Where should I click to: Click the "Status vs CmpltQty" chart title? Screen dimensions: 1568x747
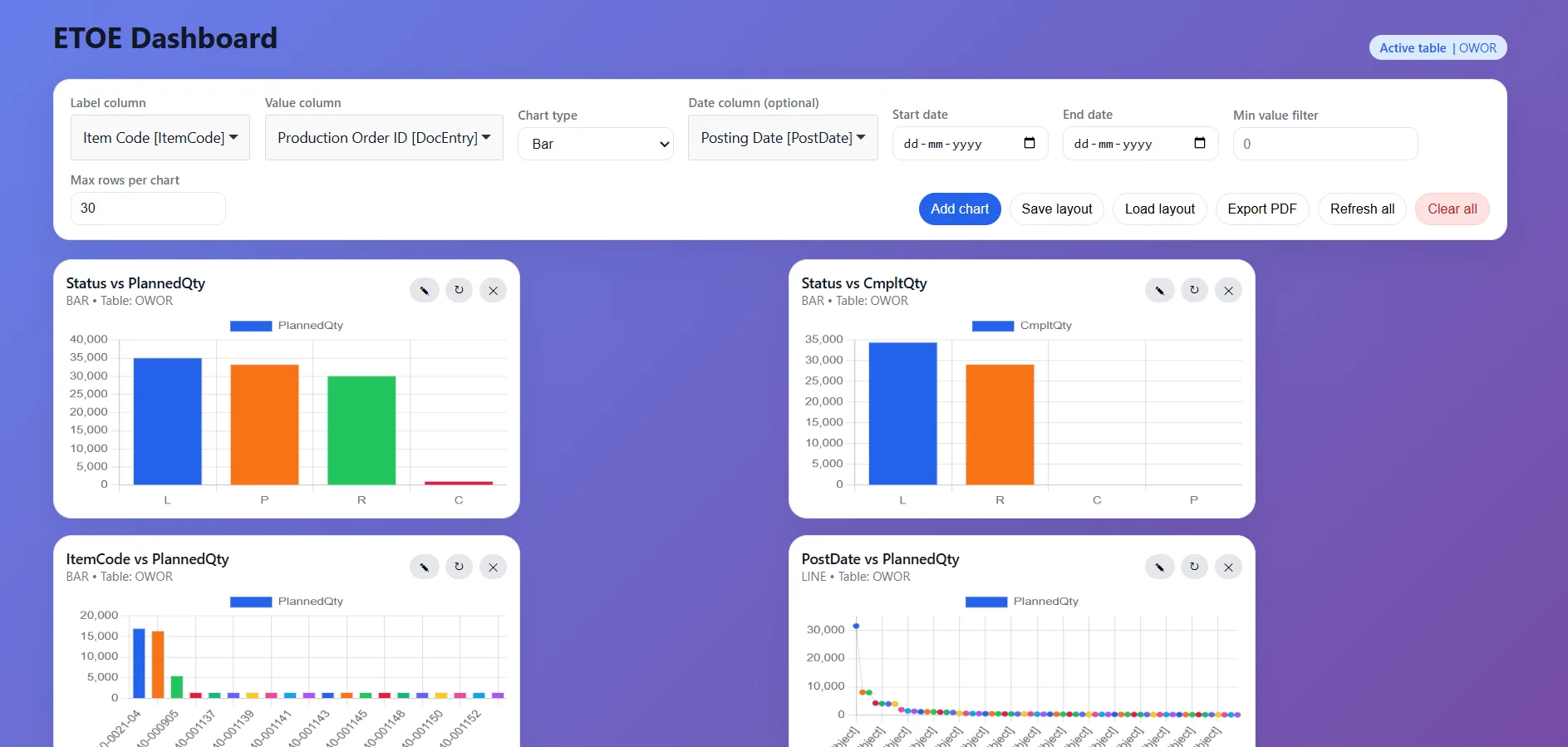click(x=864, y=283)
